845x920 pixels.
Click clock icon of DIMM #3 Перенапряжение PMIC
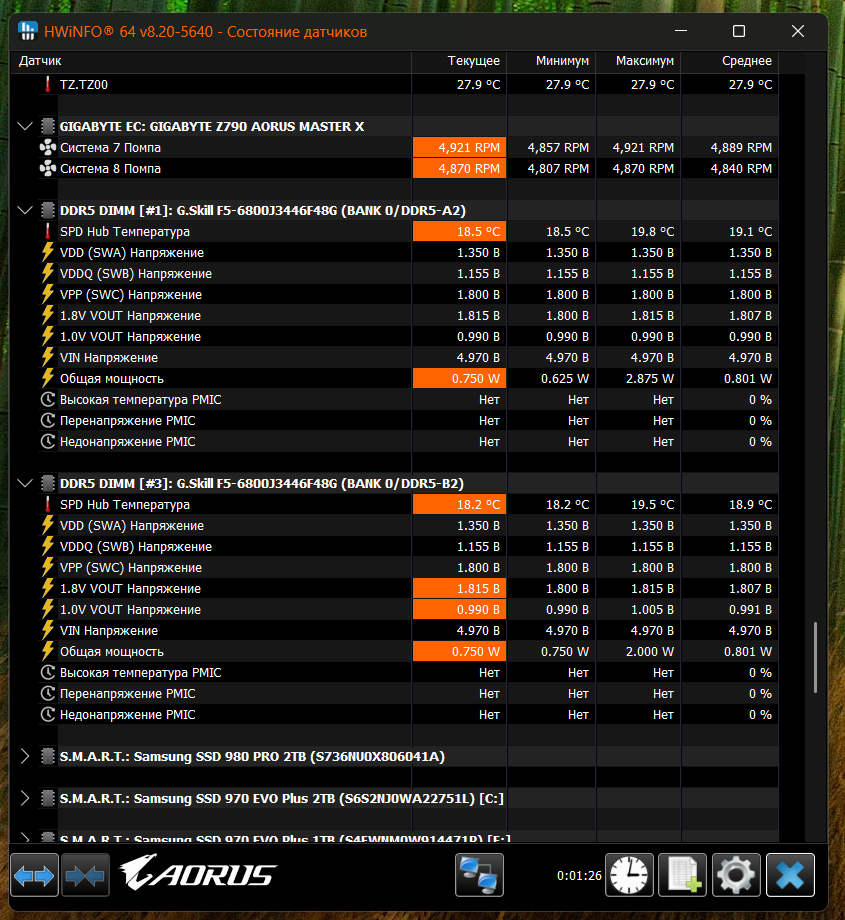[48, 694]
